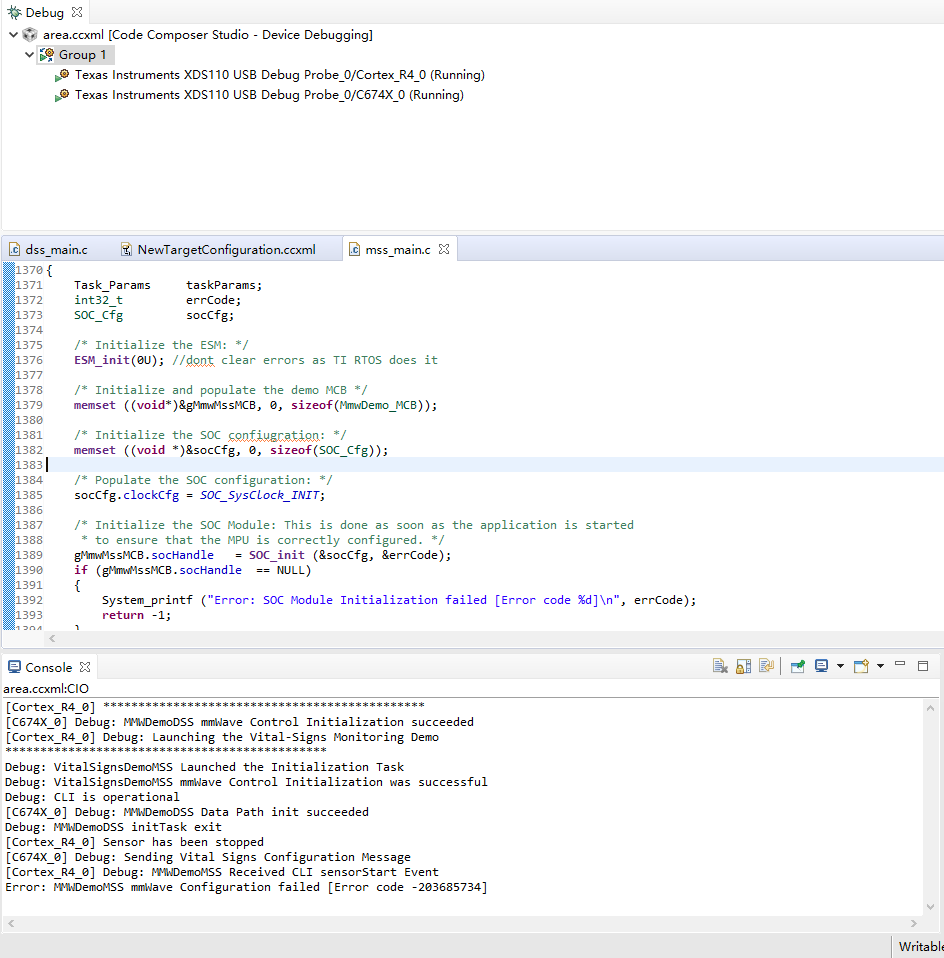Viewport: 944px width, 958px height.
Task: Click the Task_Params declaration on line 1371
Action: (168, 285)
